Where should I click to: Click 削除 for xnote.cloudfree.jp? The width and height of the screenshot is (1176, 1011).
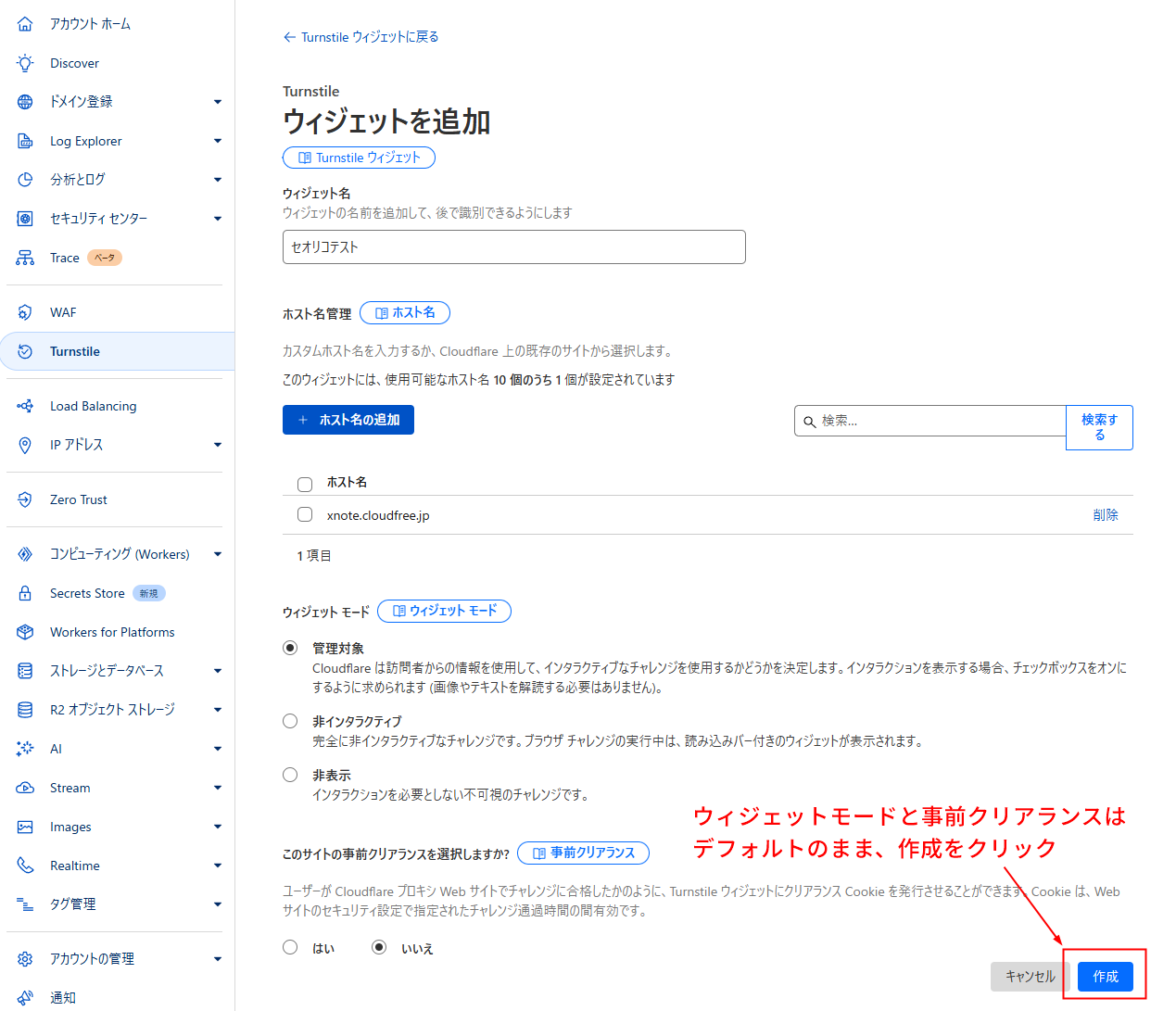click(1106, 515)
